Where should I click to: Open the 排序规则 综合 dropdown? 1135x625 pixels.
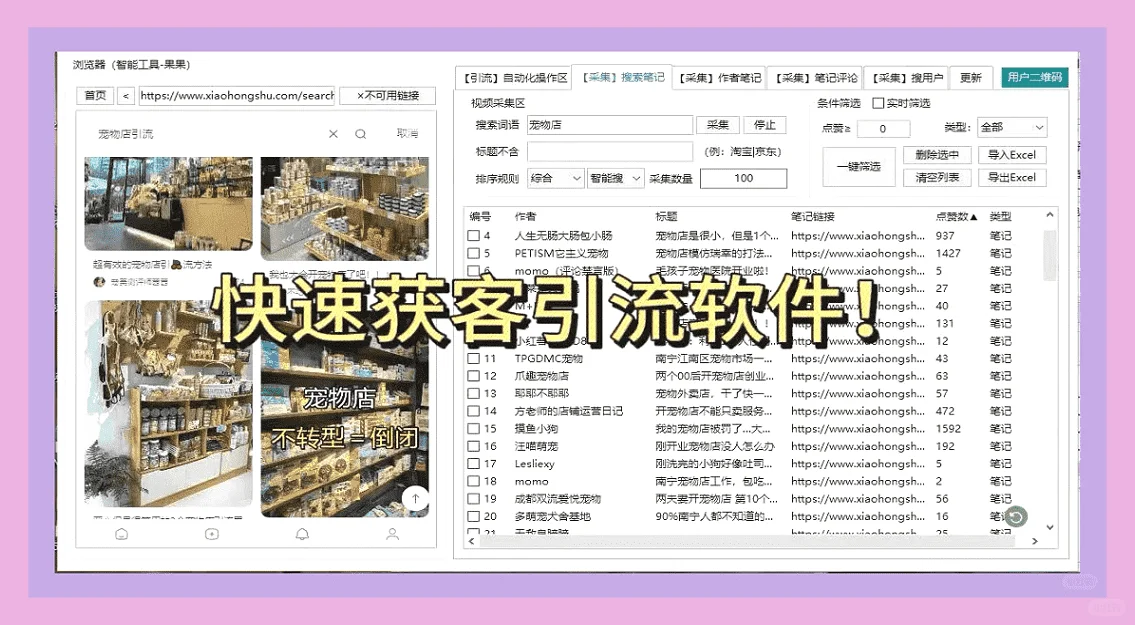tap(555, 177)
